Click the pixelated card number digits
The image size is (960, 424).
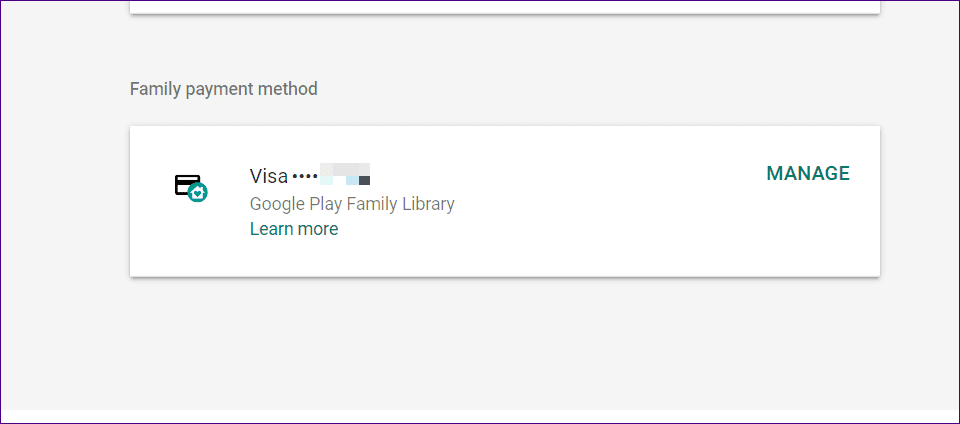click(344, 175)
